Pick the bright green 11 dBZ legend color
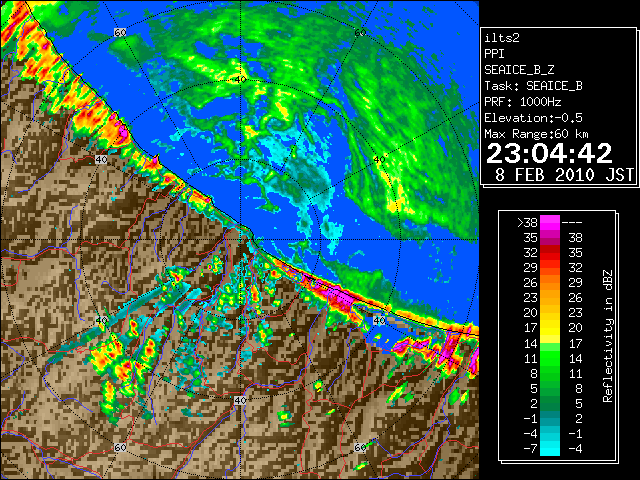This screenshot has width=640, height=480. 550,358
